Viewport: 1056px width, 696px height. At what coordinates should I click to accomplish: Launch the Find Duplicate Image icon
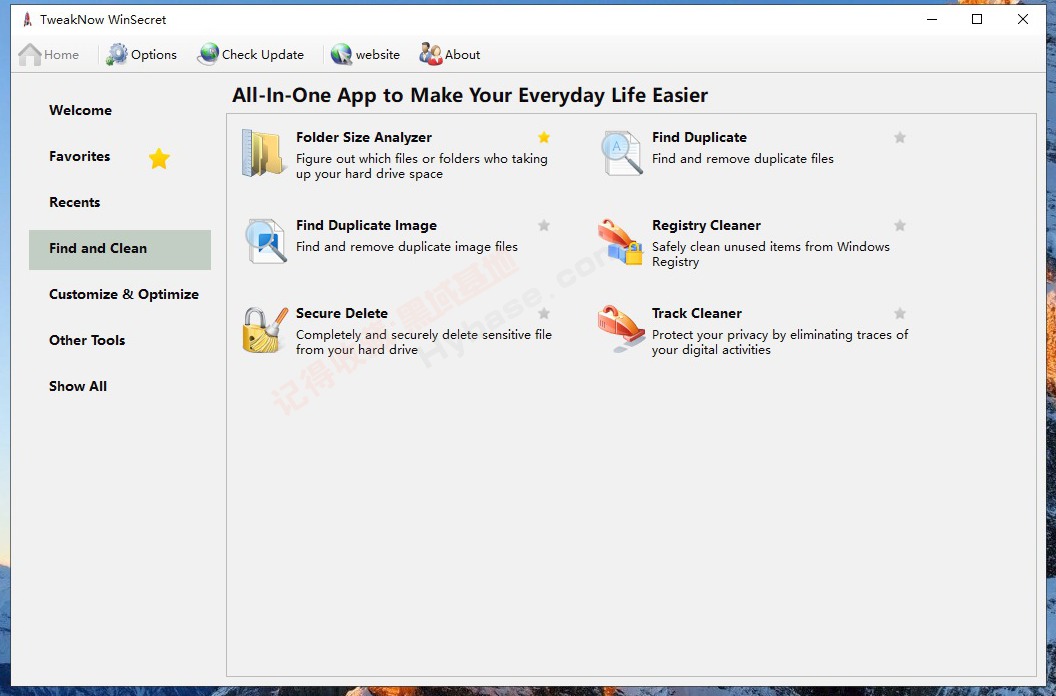click(266, 241)
